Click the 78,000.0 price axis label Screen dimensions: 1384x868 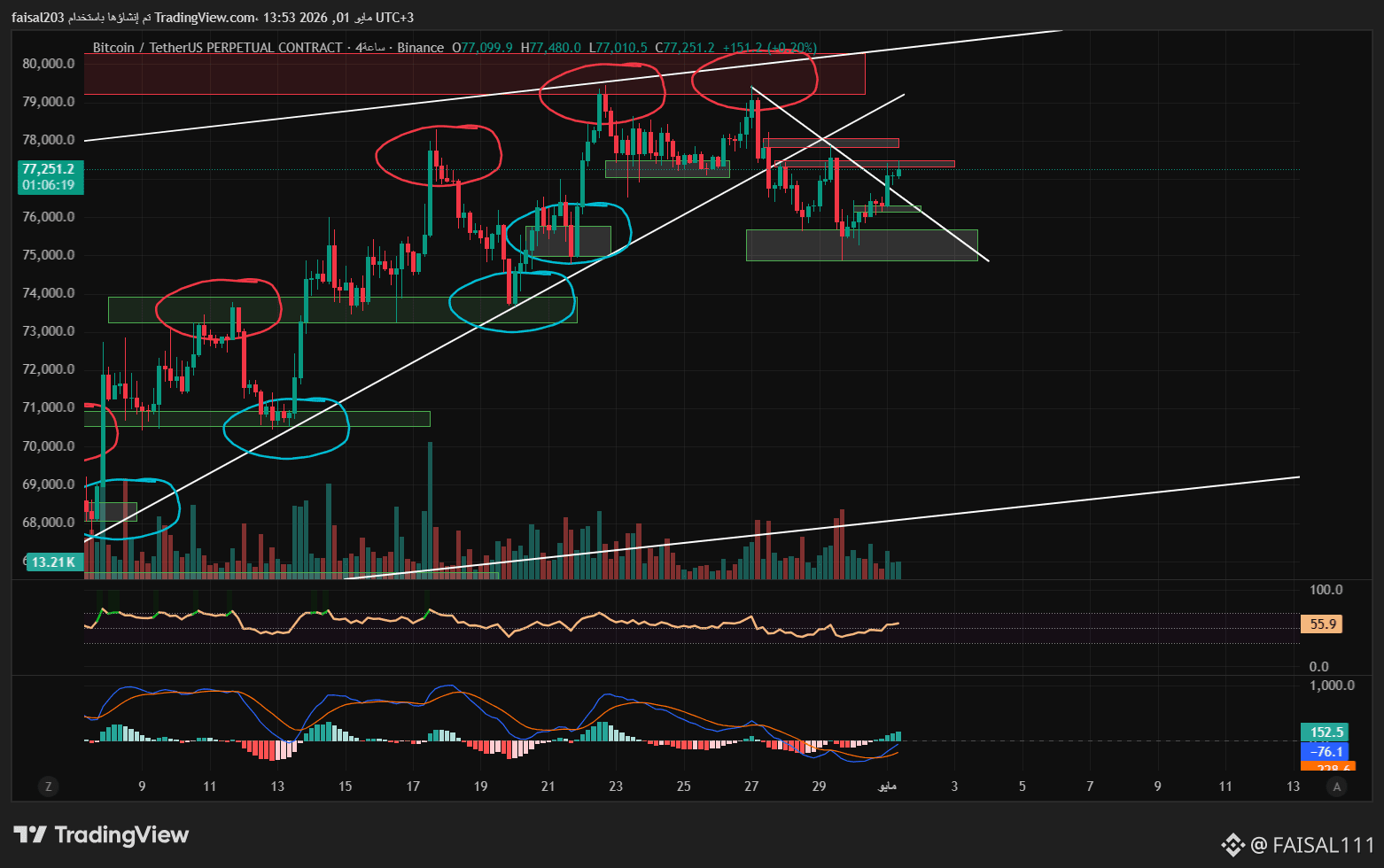49,139
